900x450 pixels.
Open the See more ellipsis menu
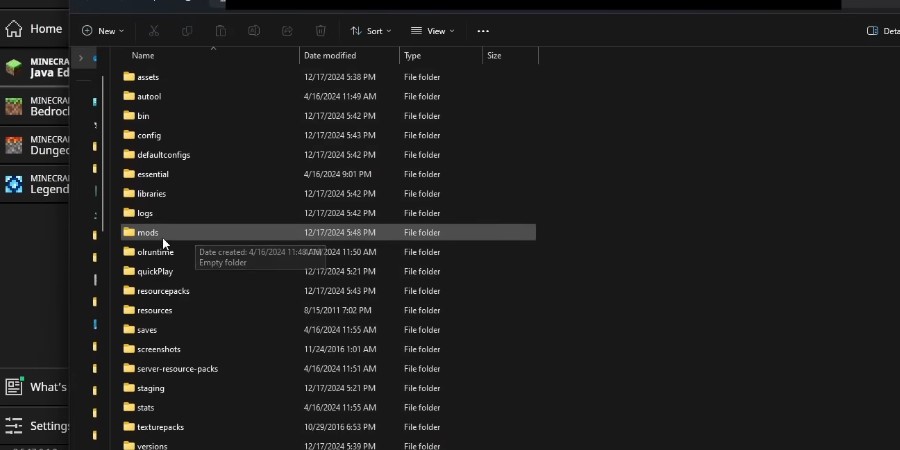(x=483, y=31)
